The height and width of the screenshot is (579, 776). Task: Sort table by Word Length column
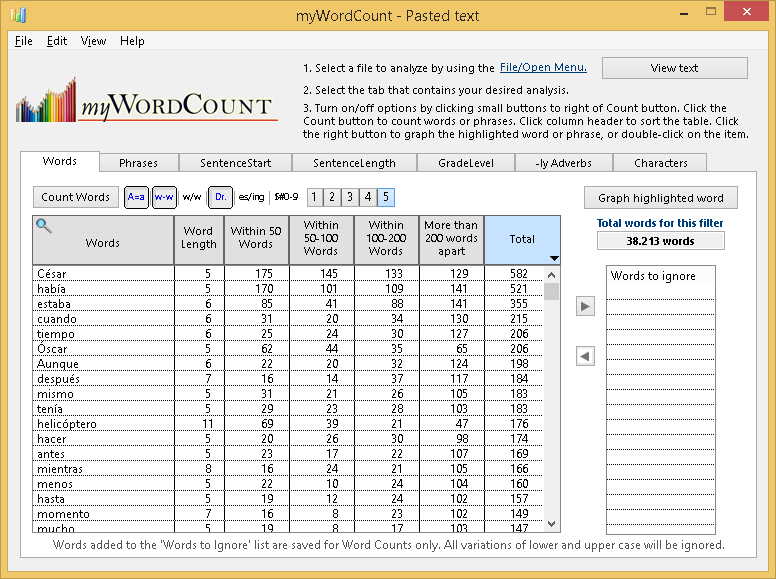pos(198,240)
